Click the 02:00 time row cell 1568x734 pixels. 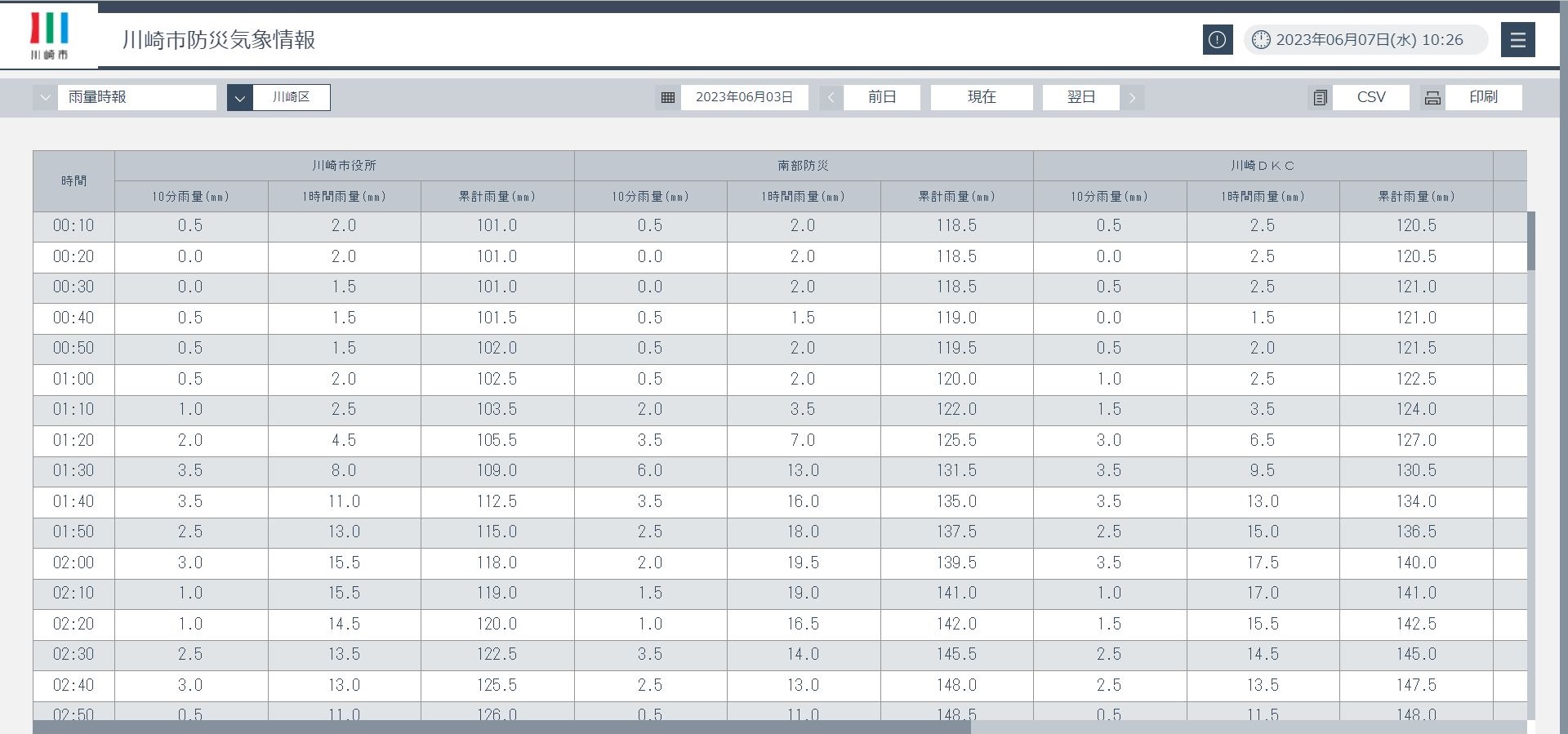[73, 563]
